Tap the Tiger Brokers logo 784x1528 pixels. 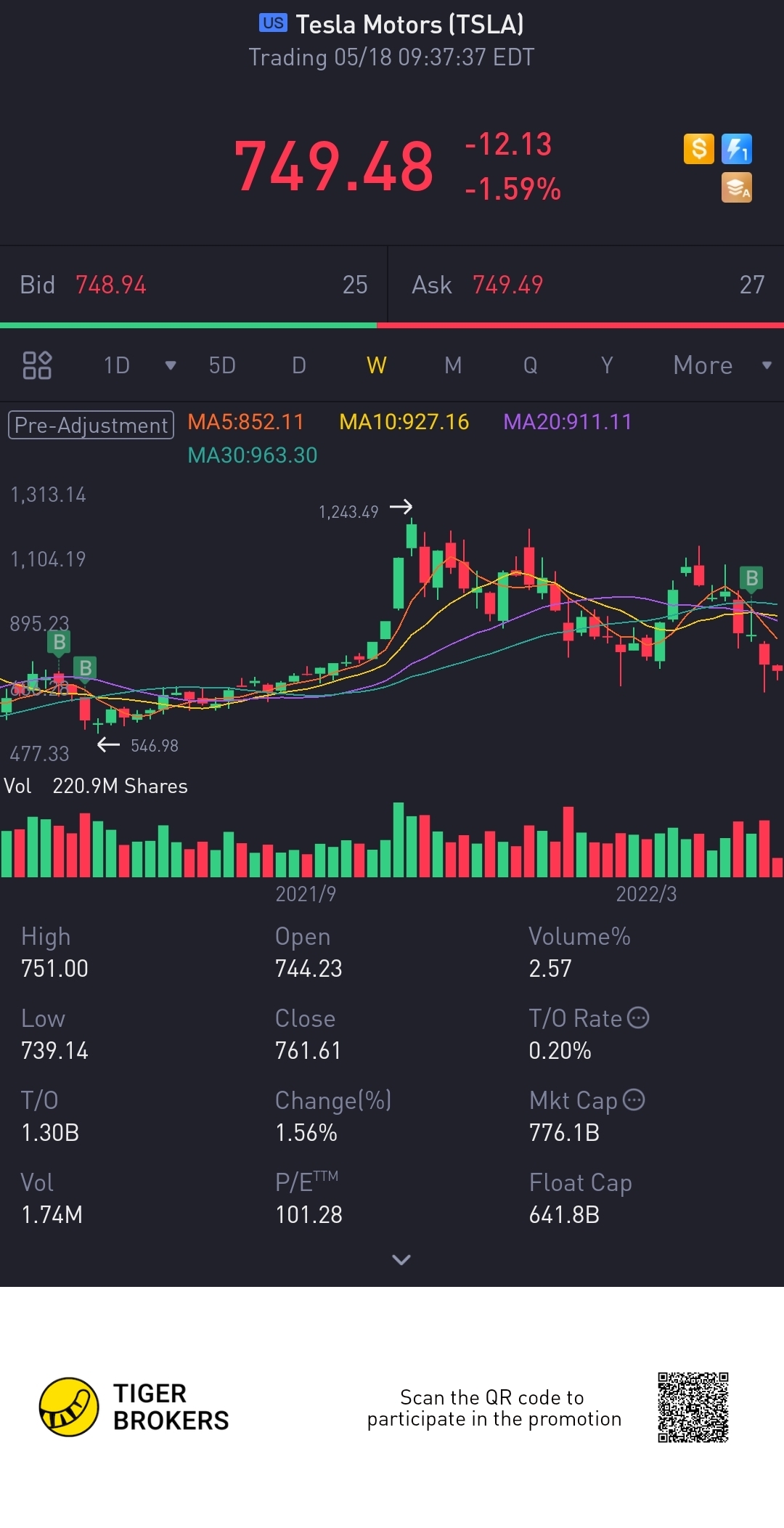point(134,1407)
